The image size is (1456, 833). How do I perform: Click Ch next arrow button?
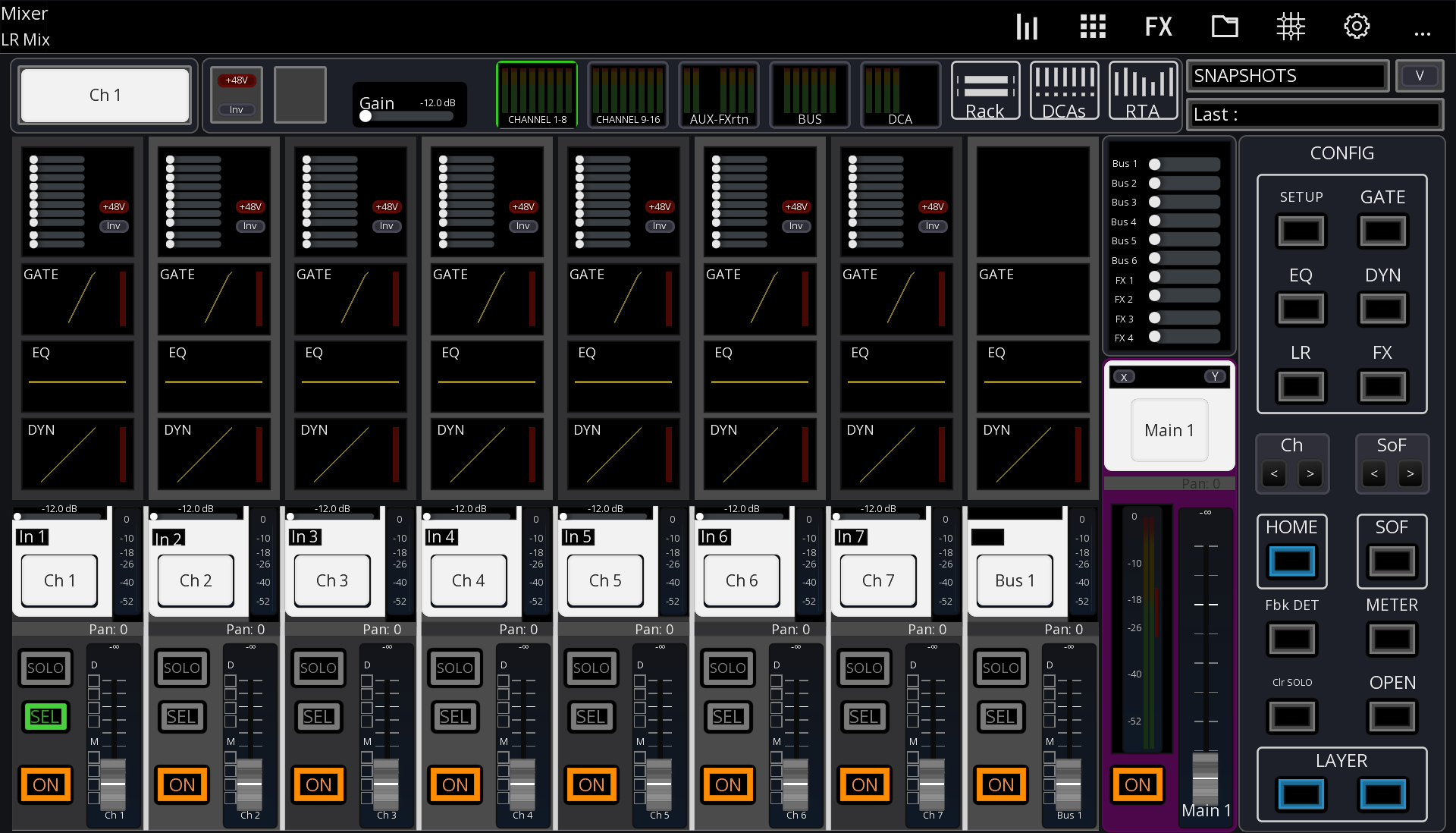tap(1310, 474)
